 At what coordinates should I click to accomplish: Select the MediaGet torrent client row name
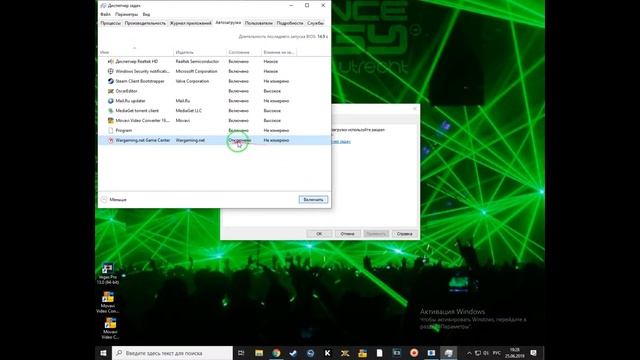pos(137,111)
